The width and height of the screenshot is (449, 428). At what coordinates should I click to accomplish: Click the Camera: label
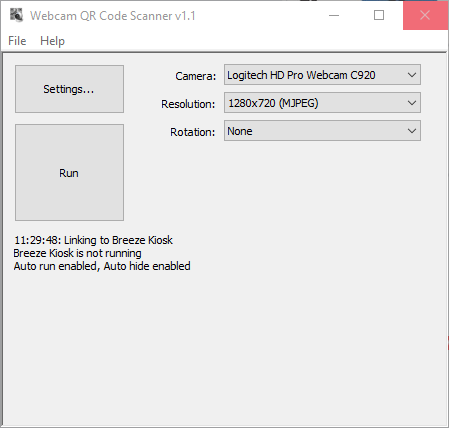point(196,76)
